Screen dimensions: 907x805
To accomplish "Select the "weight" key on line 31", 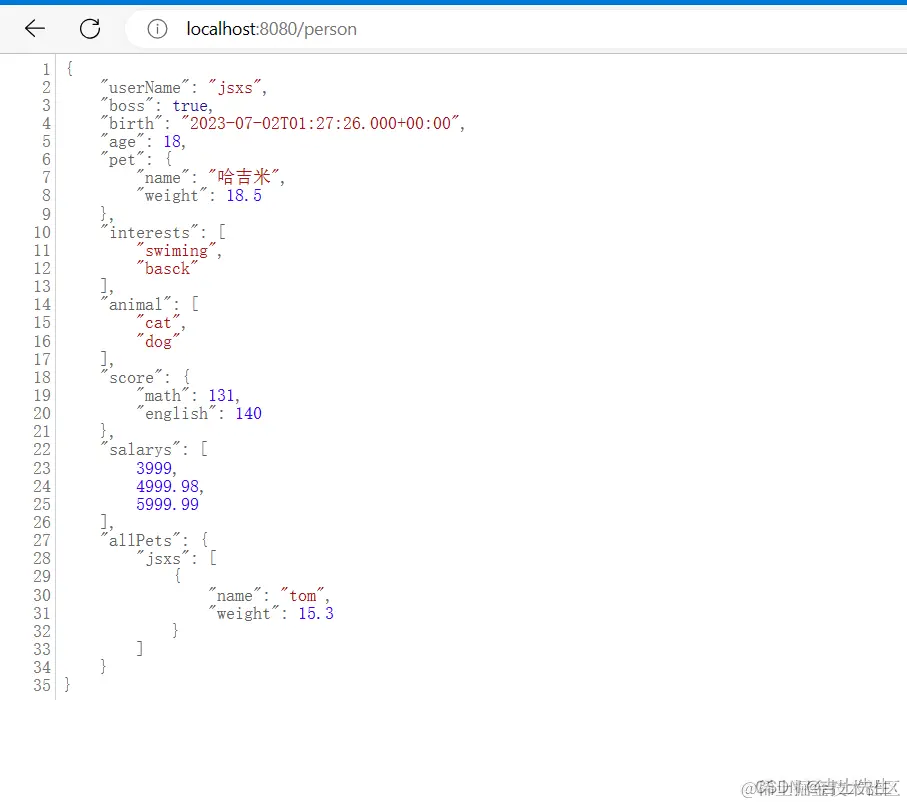I will pyautogui.click(x=244, y=614).
